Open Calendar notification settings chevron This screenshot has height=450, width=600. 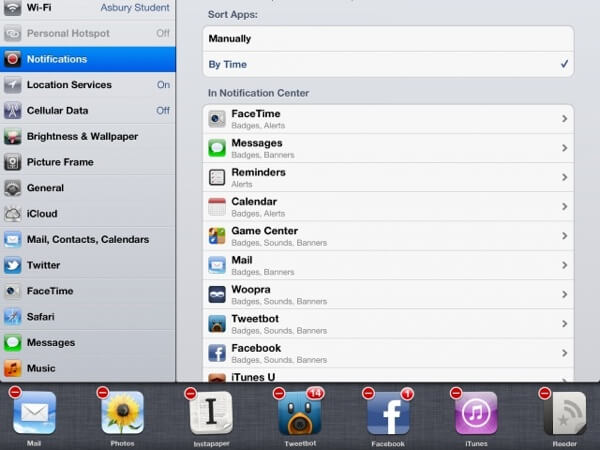pyautogui.click(x=564, y=207)
